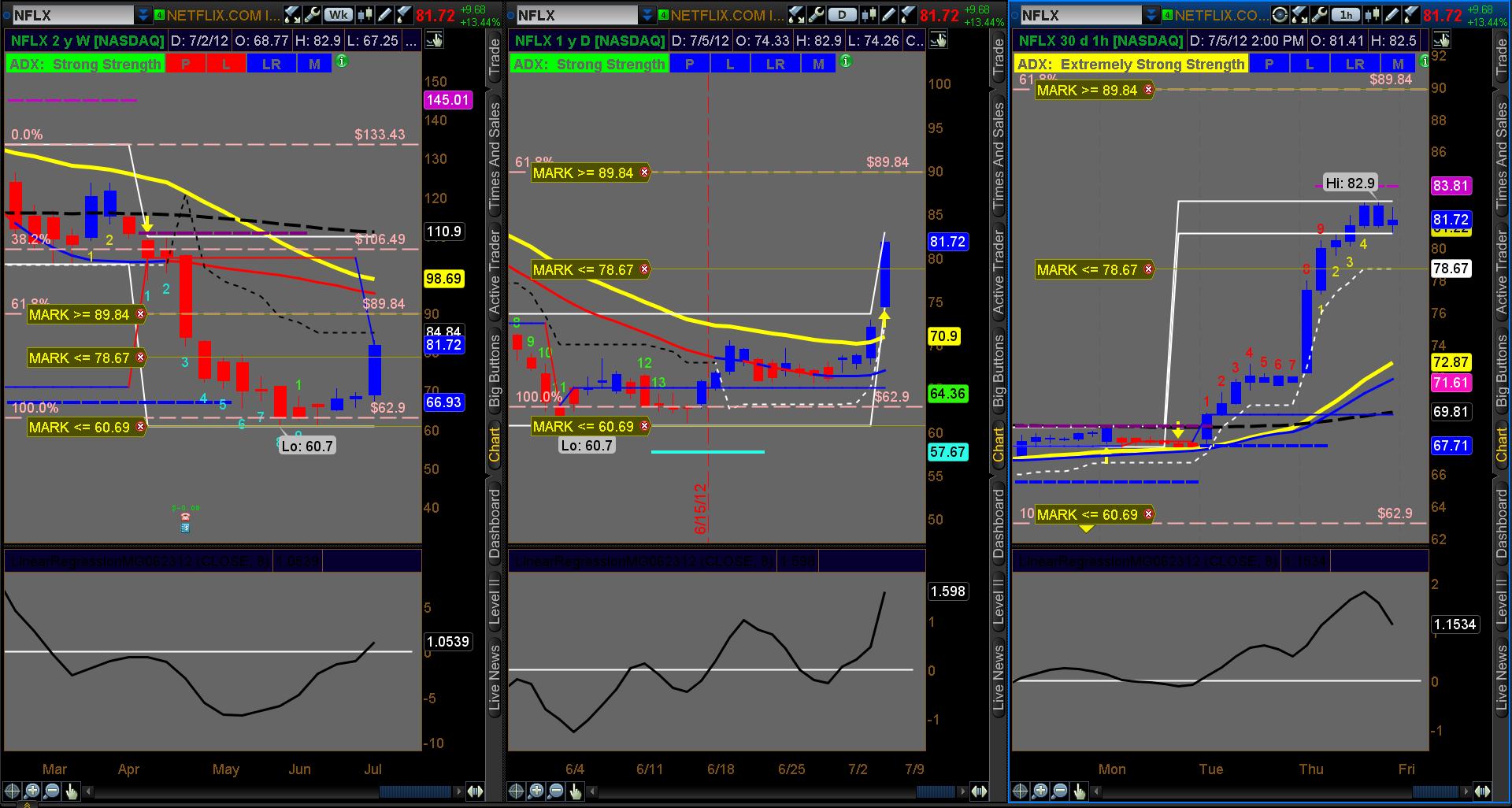The width and height of the screenshot is (1512, 808).
Task: Click ADX Strong Strength label in weekly chart
Action: pos(85,64)
